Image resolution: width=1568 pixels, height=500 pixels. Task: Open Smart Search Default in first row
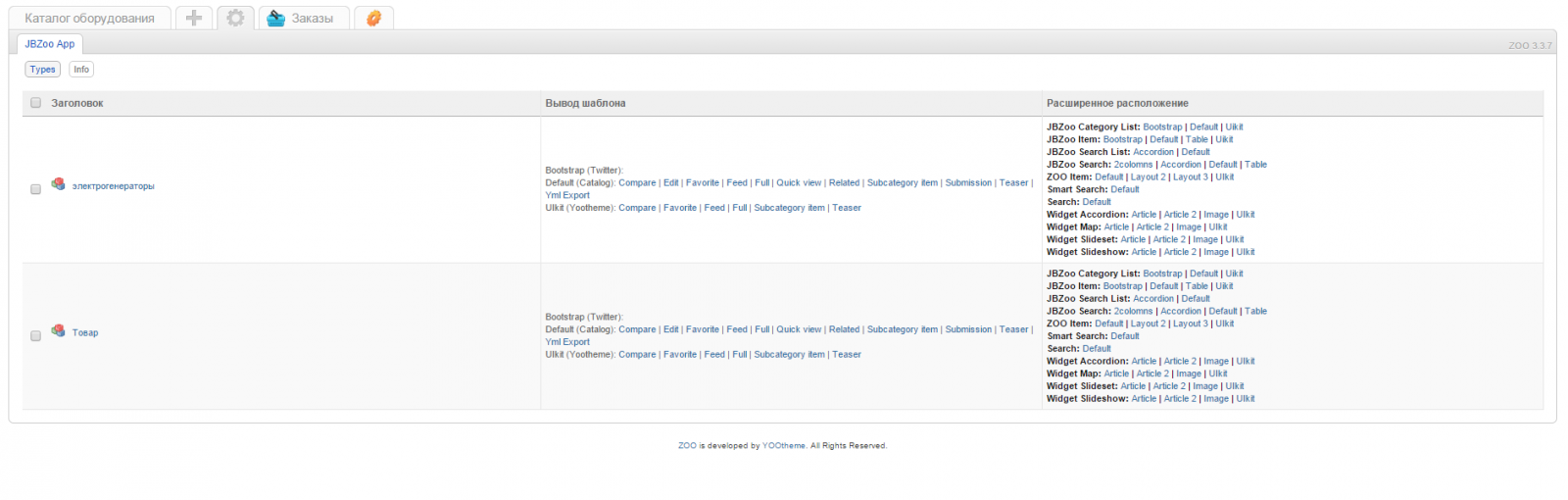click(1125, 189)
